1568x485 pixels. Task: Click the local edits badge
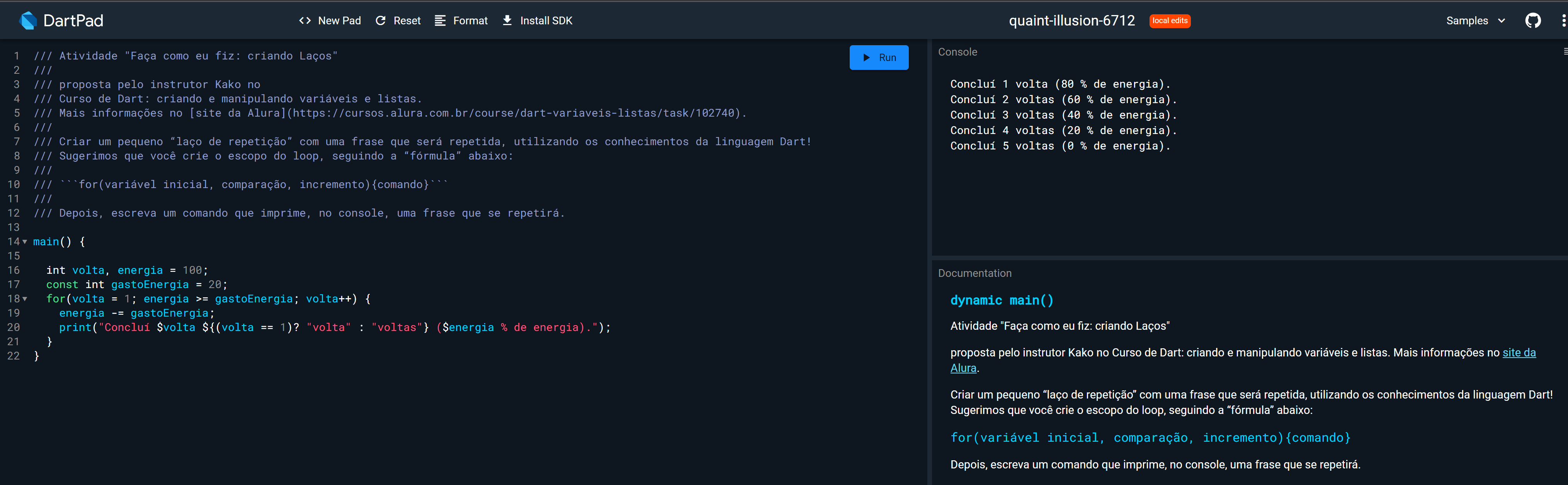[1170, 21]
